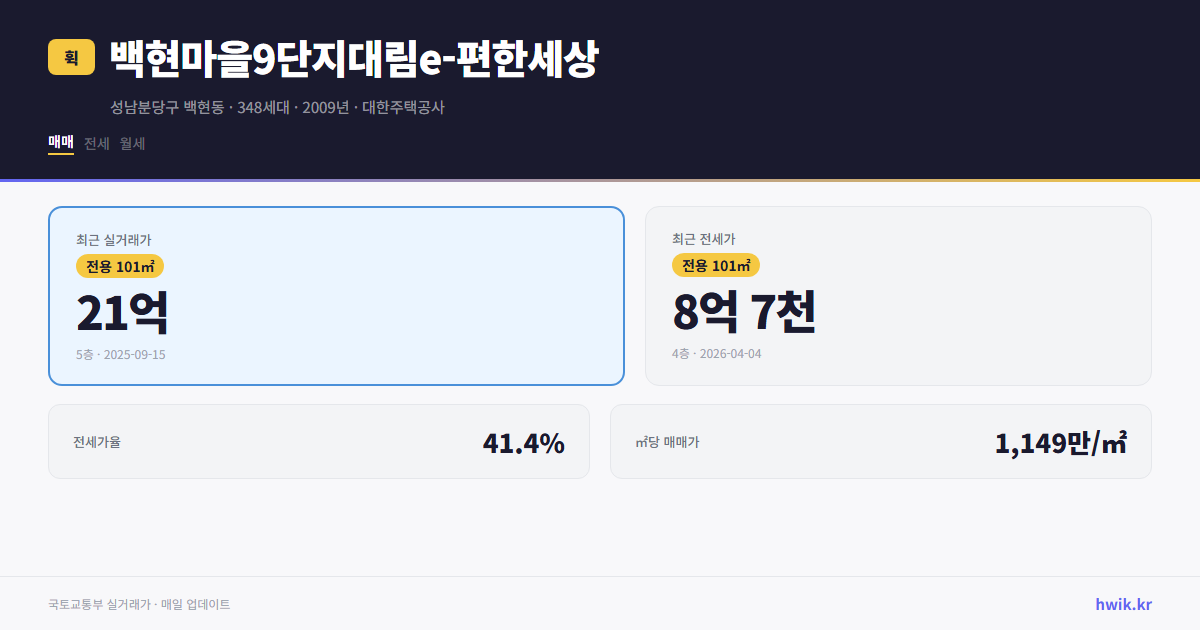Screen dimensions: 1200x630
Task: Switch to the 전세 tab
Action: click(x=94, y=143)
